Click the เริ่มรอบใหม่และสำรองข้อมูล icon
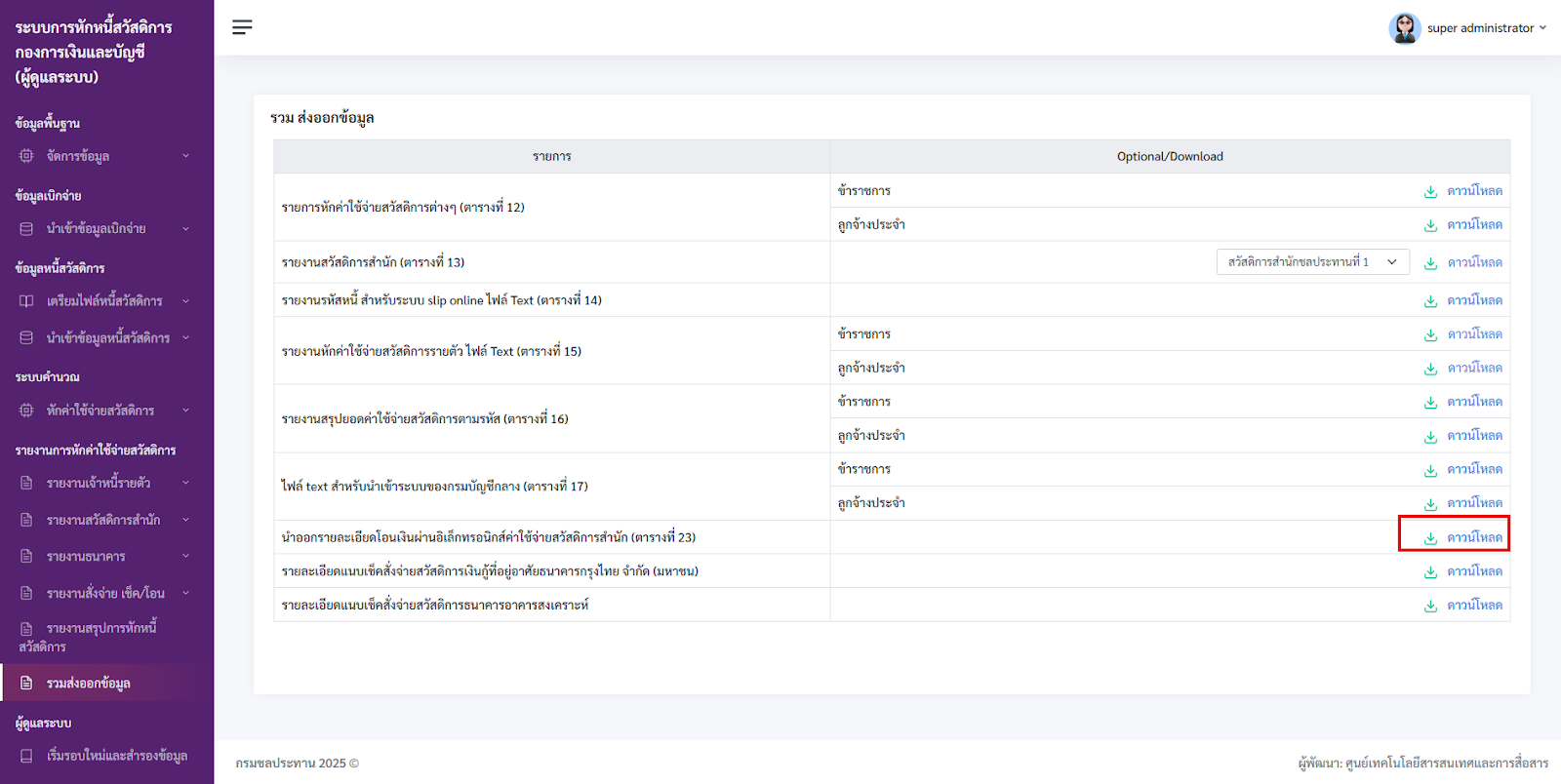 tap(26, 756)
